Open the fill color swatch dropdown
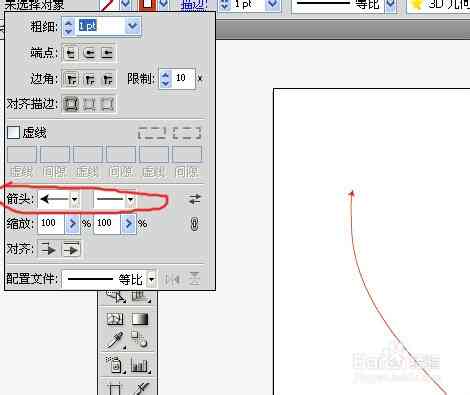This screenshot has width=470, height=395. point(126,5)
